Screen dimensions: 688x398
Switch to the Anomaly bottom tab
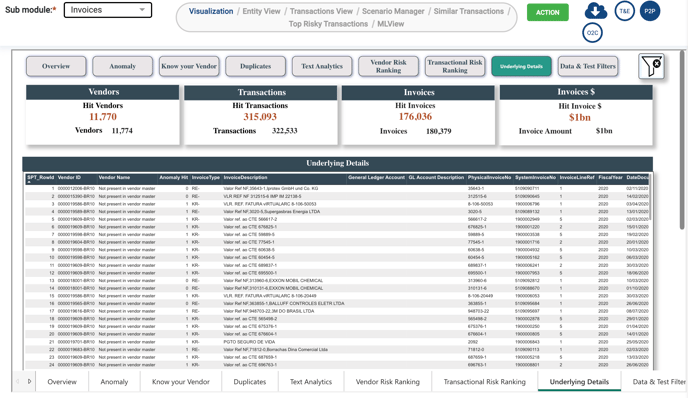pos(114,382)
